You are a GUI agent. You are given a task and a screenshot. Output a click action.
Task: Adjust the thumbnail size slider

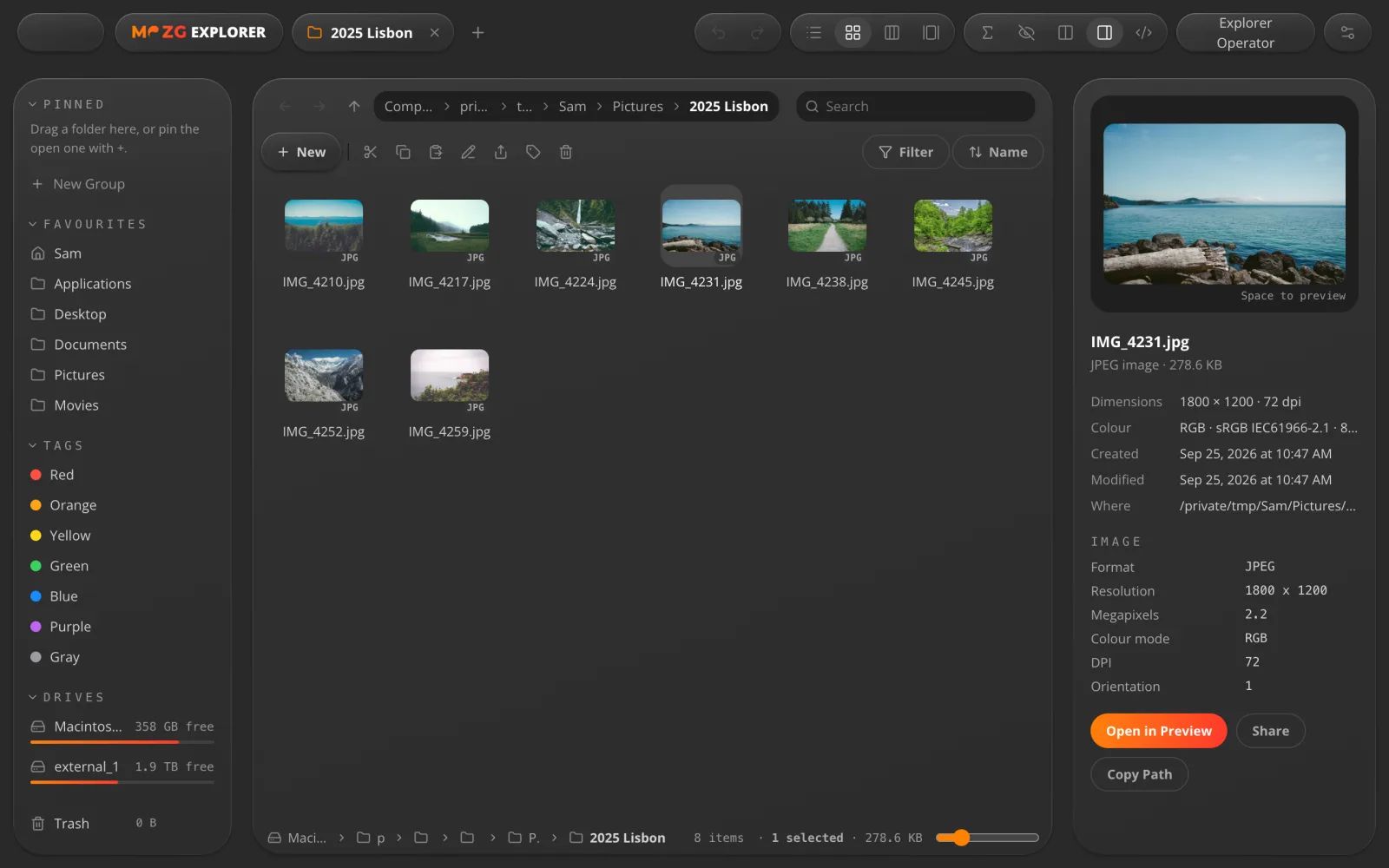pos(987,838)
